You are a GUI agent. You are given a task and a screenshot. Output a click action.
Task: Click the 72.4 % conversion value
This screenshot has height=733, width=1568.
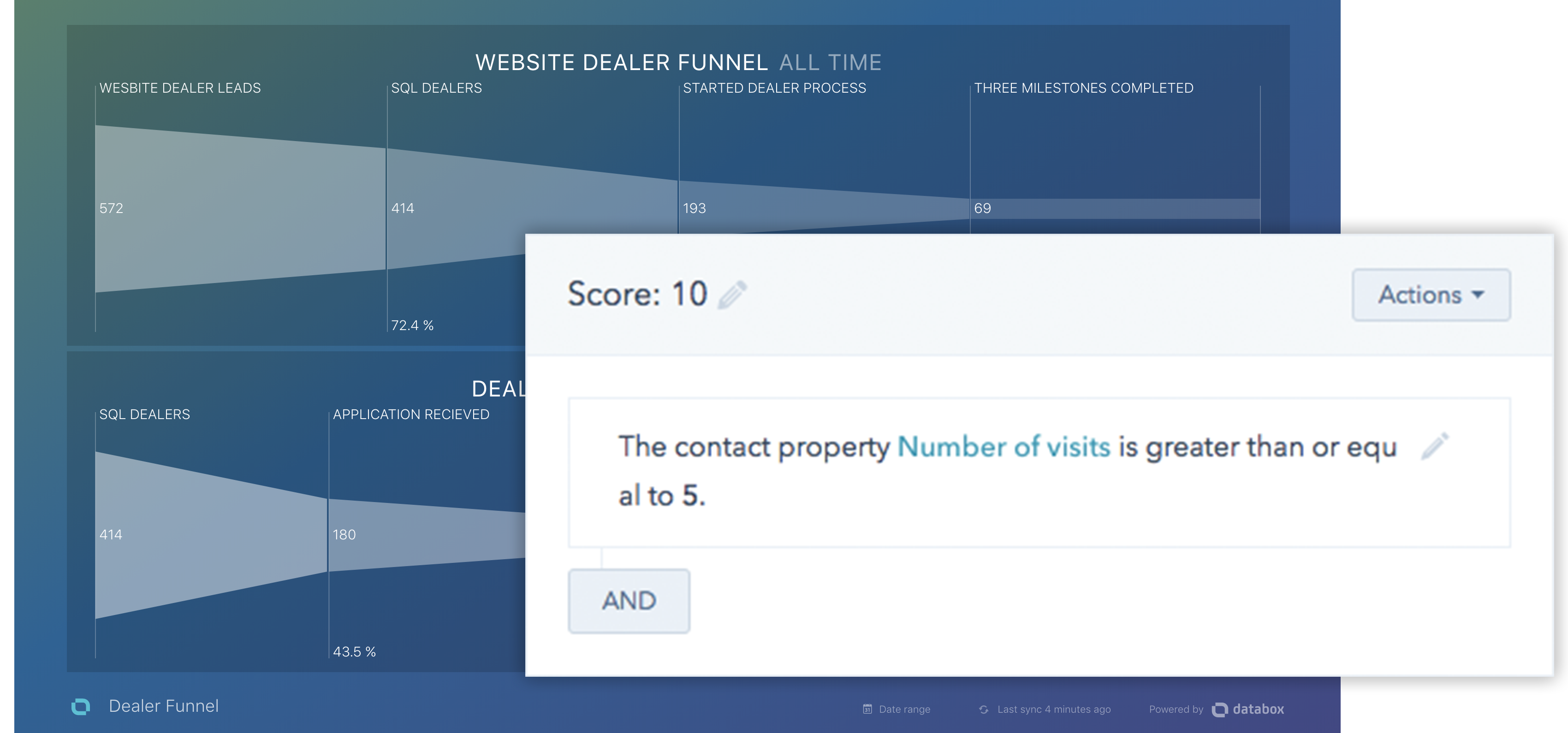(x=412, y=325)
